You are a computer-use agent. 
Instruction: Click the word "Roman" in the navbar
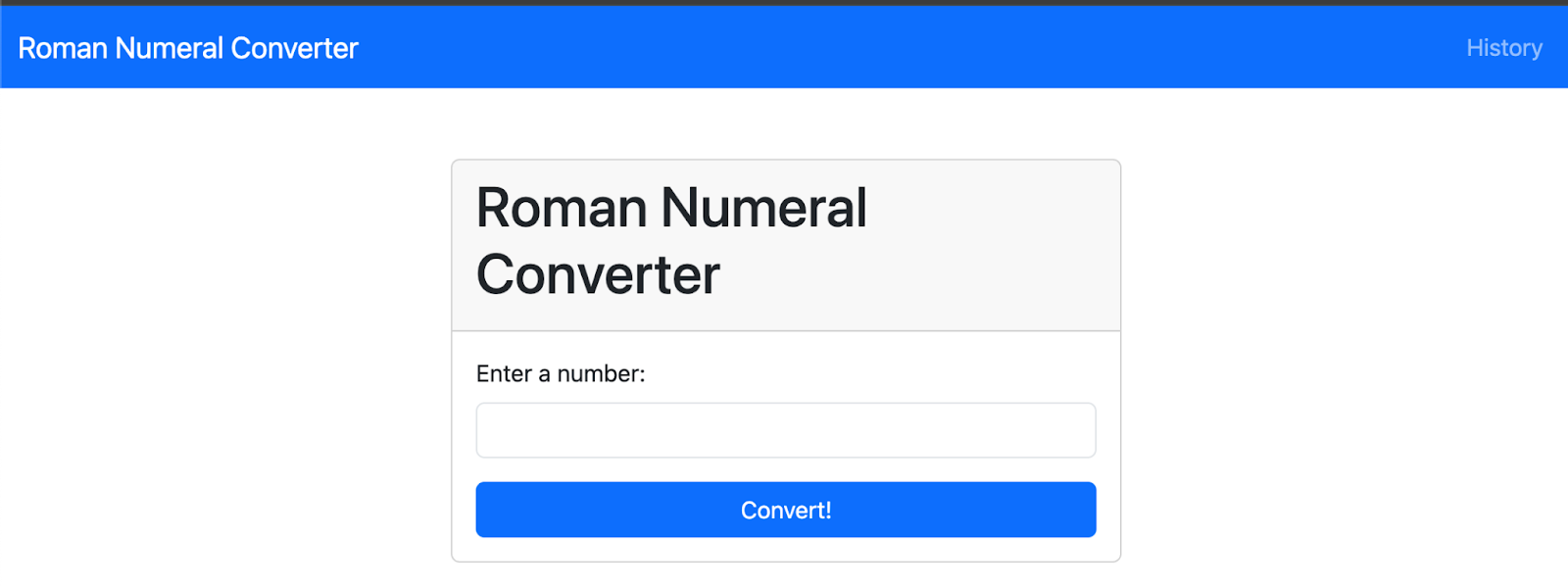[63, 48]
